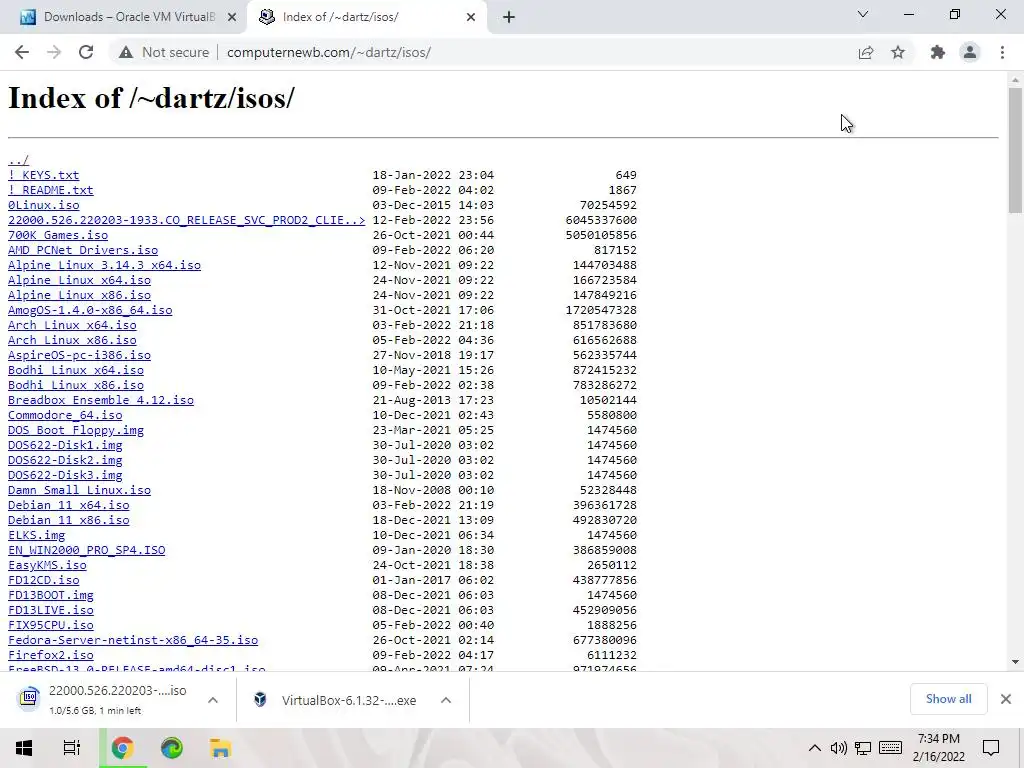Click ELKS.img link

pos(36,536)
